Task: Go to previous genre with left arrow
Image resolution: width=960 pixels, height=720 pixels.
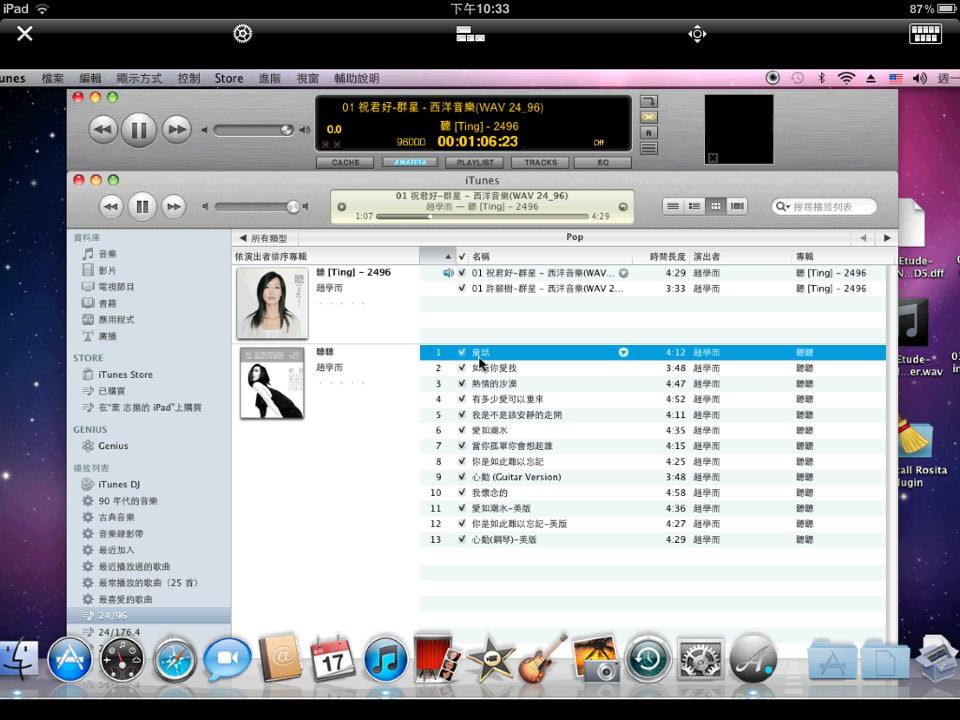Action: coord(863,238)
